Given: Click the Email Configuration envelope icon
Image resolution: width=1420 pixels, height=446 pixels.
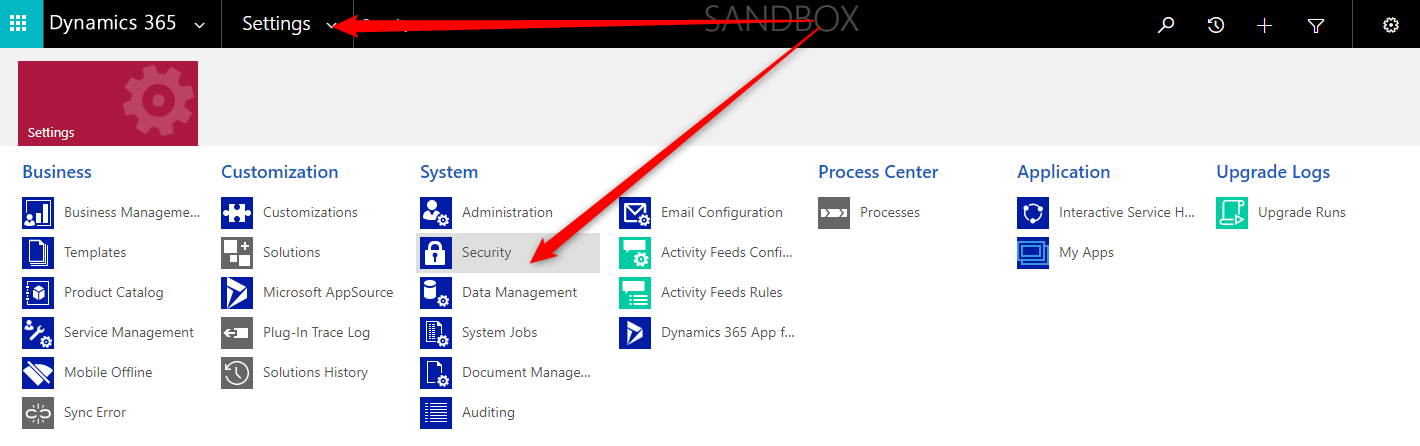Looking at the screenshot, I should point(635,213).
